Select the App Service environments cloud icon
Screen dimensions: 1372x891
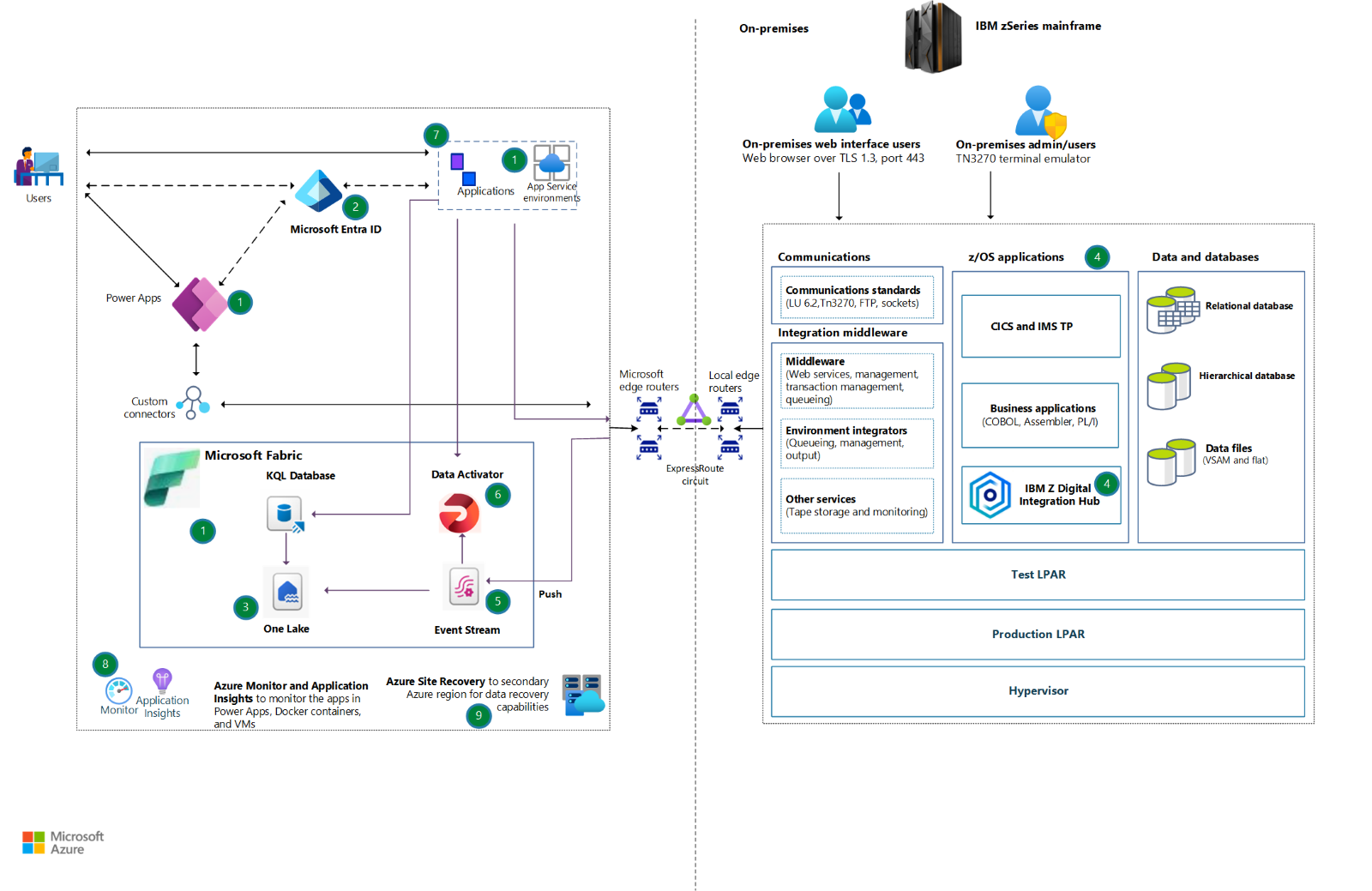pos(551,162)
